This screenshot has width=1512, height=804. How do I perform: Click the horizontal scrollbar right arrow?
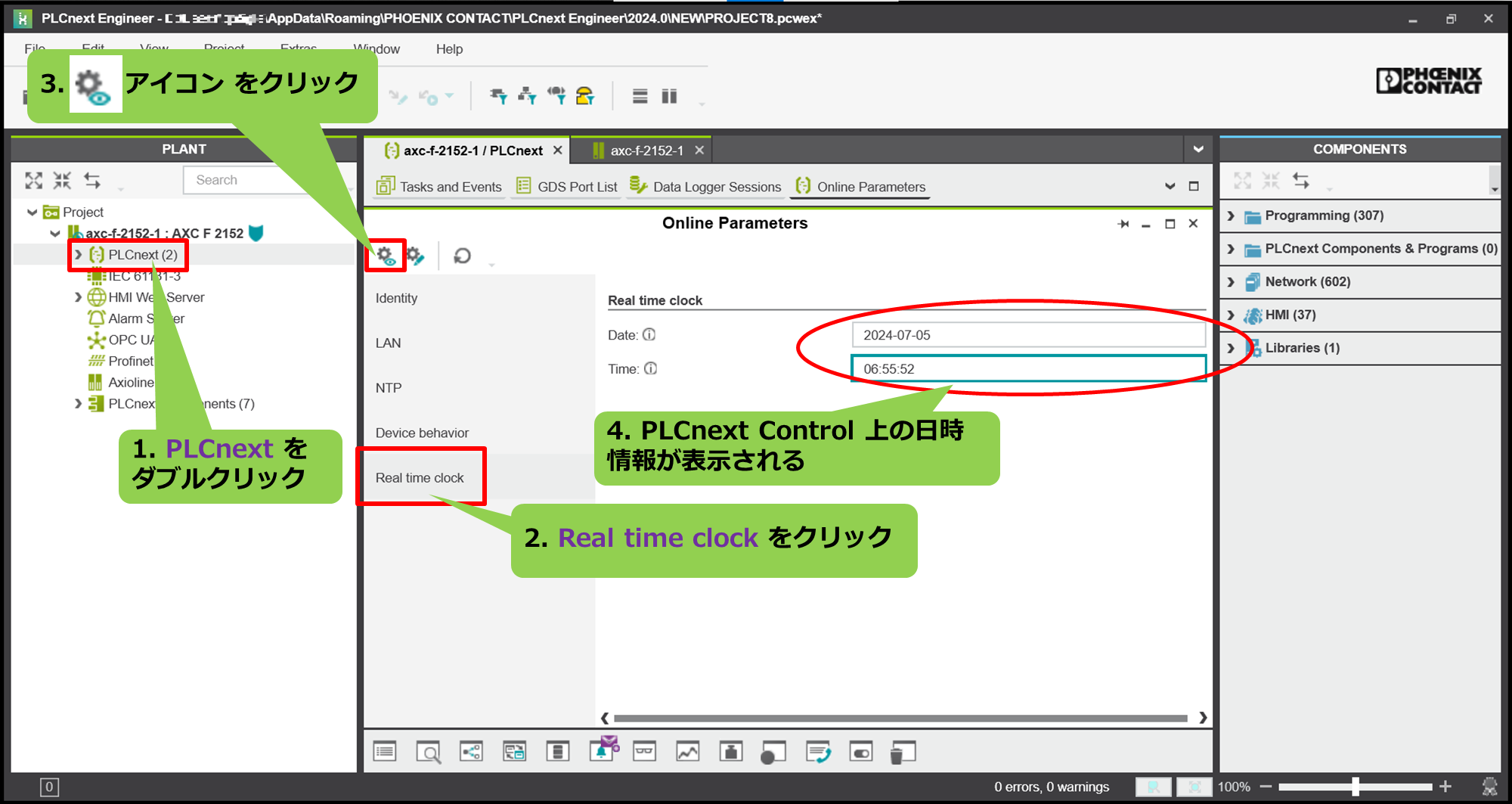point(1202,718)
